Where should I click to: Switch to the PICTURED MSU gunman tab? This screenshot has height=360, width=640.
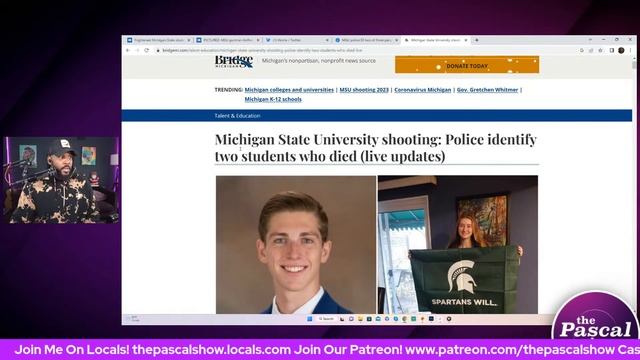228,40
